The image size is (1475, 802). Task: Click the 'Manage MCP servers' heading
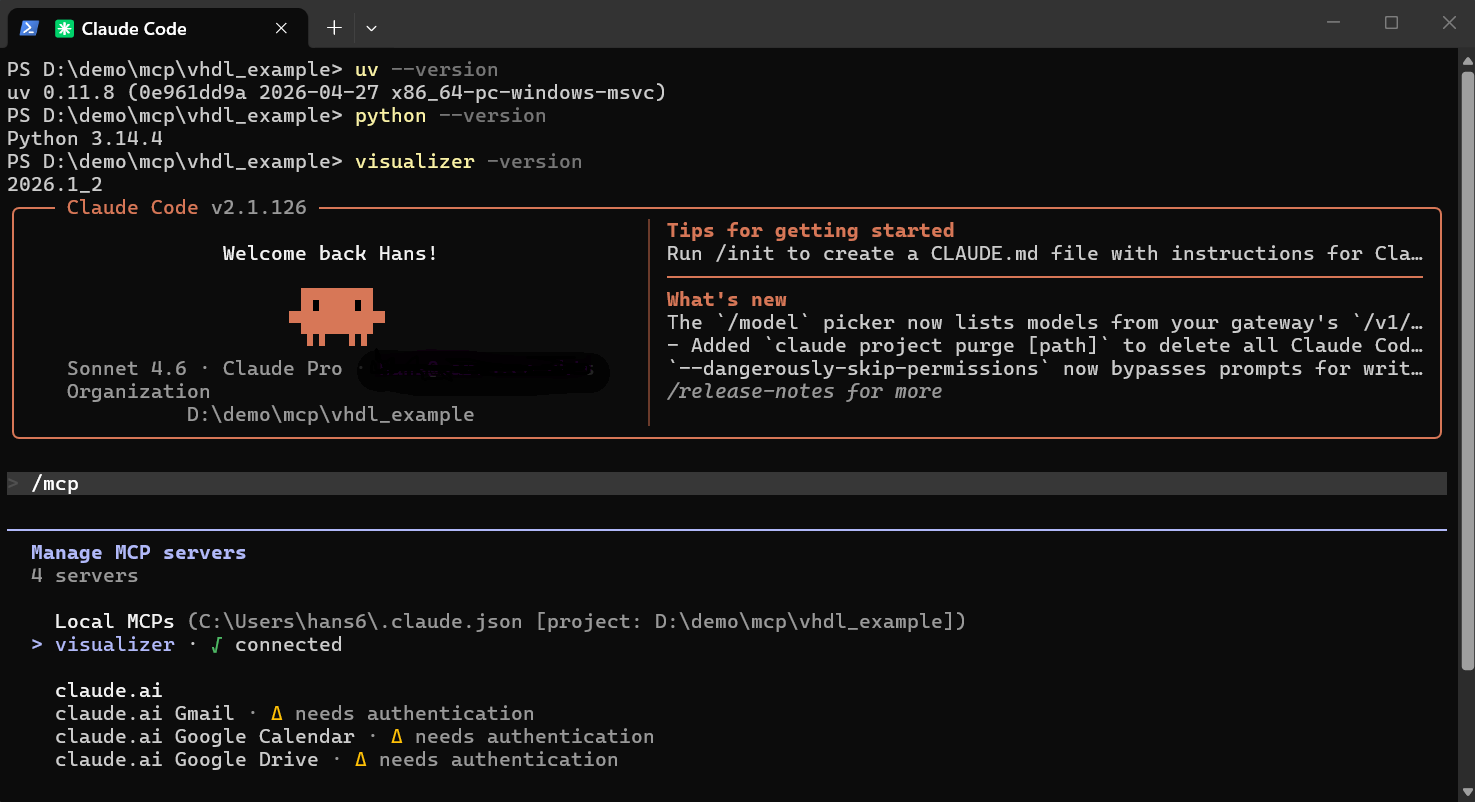tap(138, 552)
